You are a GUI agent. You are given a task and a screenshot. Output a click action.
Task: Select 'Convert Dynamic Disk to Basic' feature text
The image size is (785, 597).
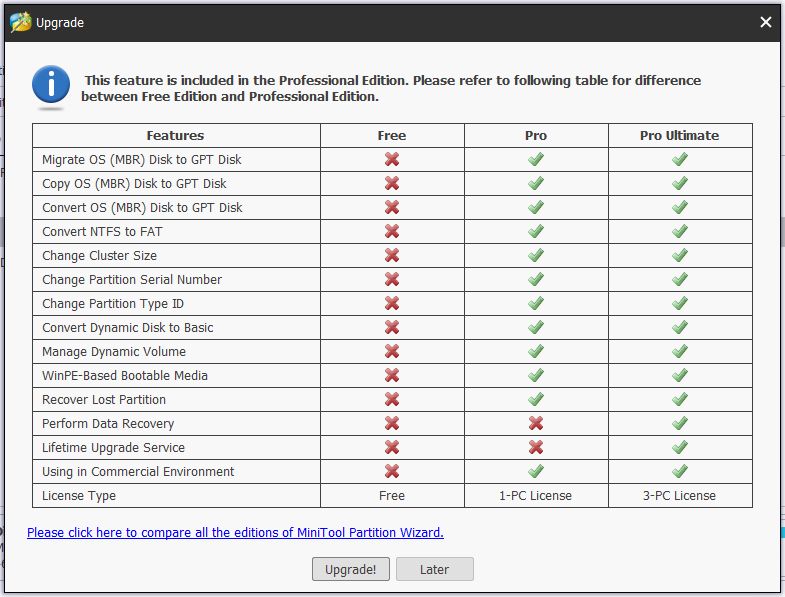tap(128, 328)
